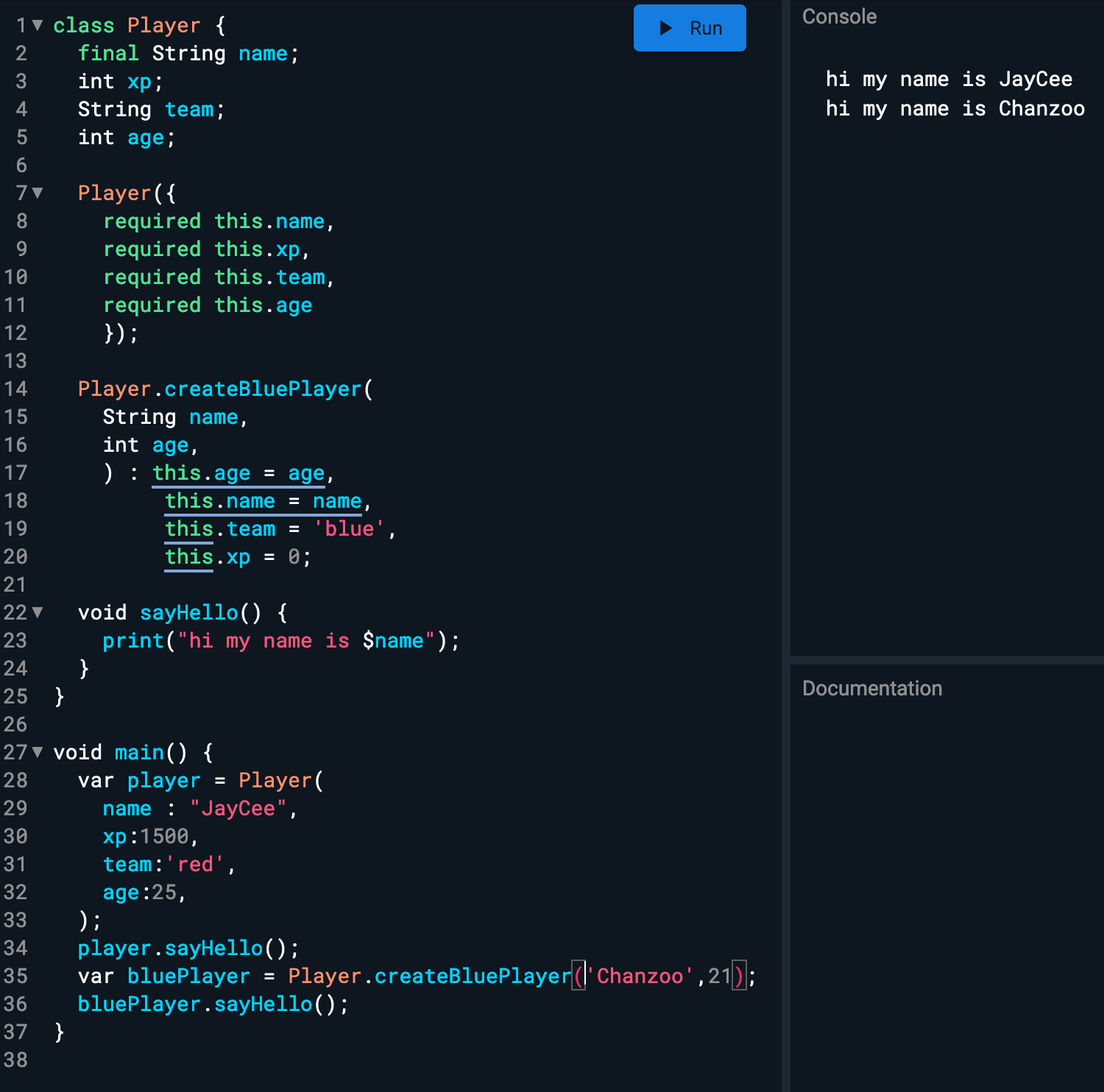Click the 'String team;' field declaration
The image size is (1104, 1092).
pos(152,109)
